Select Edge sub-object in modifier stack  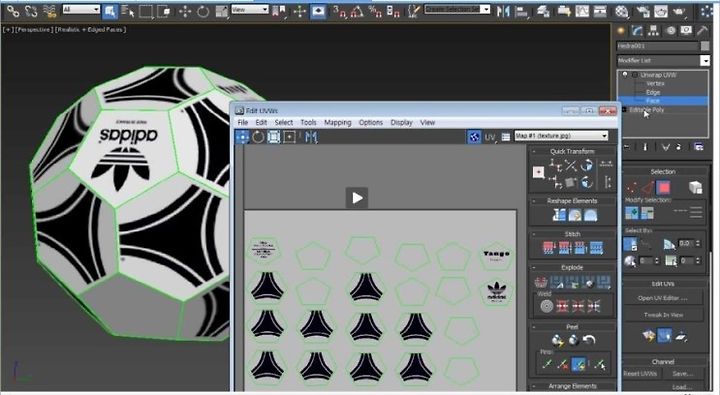[x=652, y=92]
